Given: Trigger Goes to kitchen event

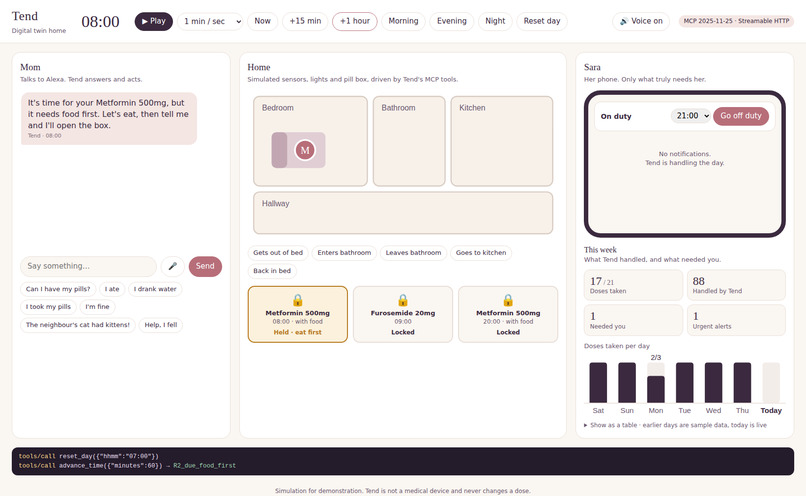Looking at the screenshot, I should (x=481, y=253).
